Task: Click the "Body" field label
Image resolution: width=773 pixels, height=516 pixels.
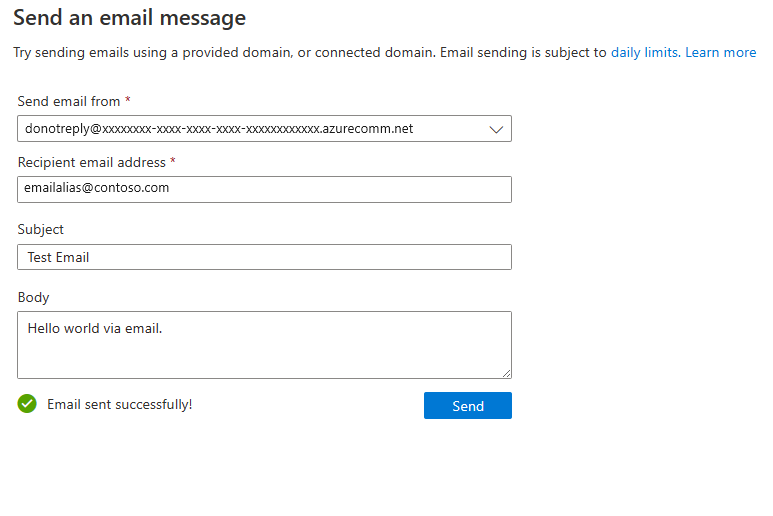Action: click(33, 297)
